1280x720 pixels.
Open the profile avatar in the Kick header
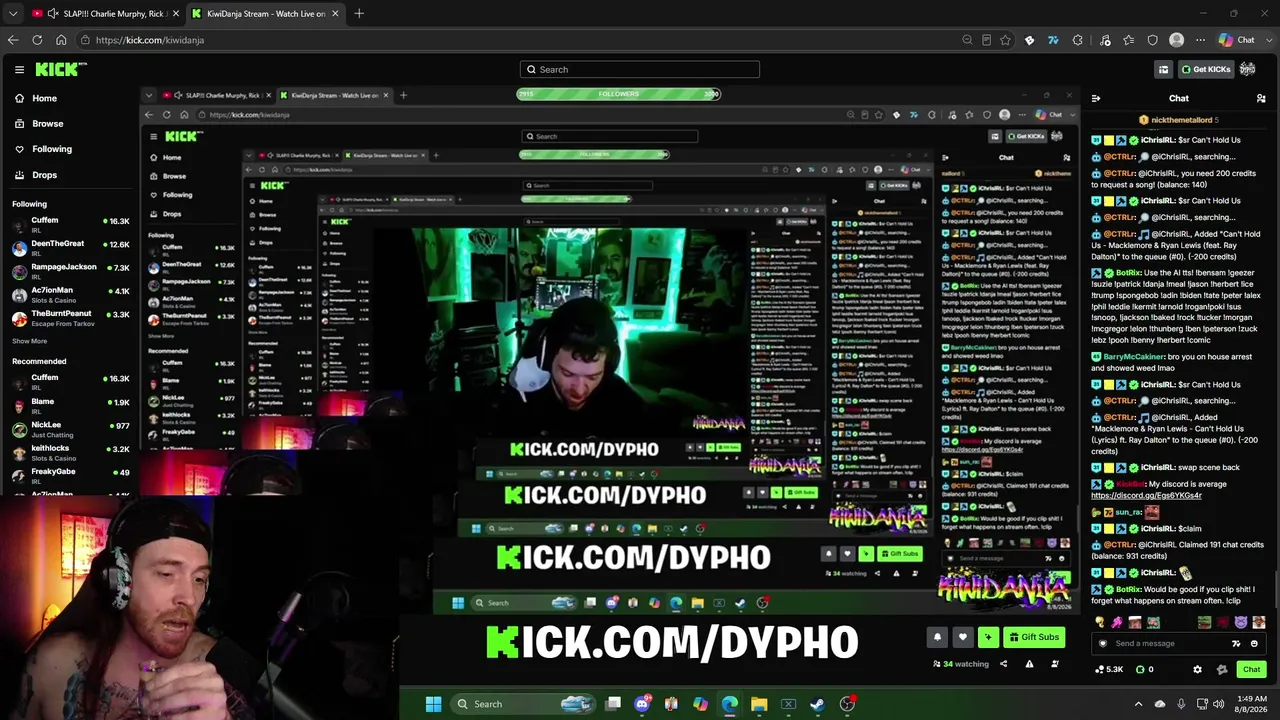pos(1247,69)
